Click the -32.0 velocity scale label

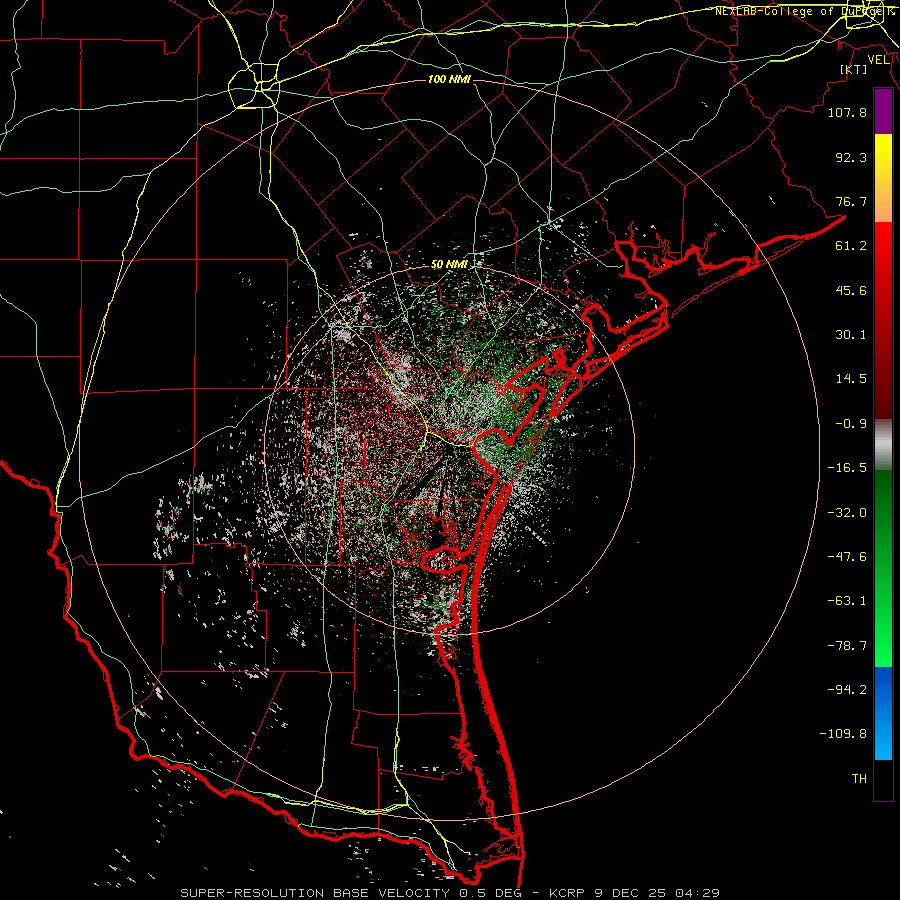click(x=847, y=513)
